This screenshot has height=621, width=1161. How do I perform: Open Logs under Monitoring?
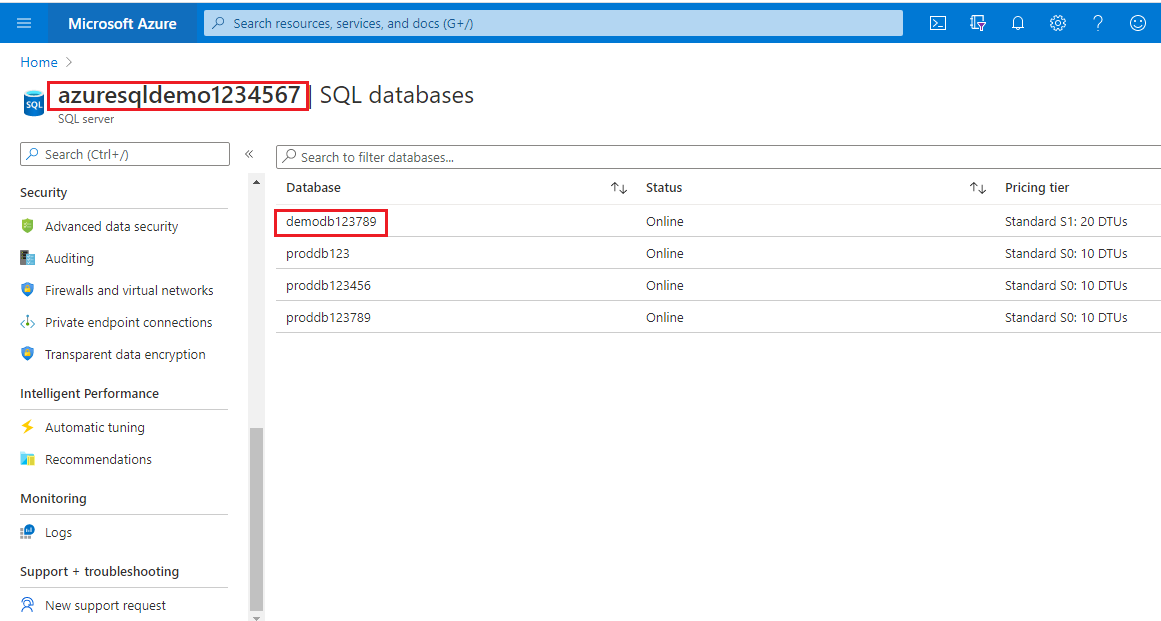click(58, 532)
